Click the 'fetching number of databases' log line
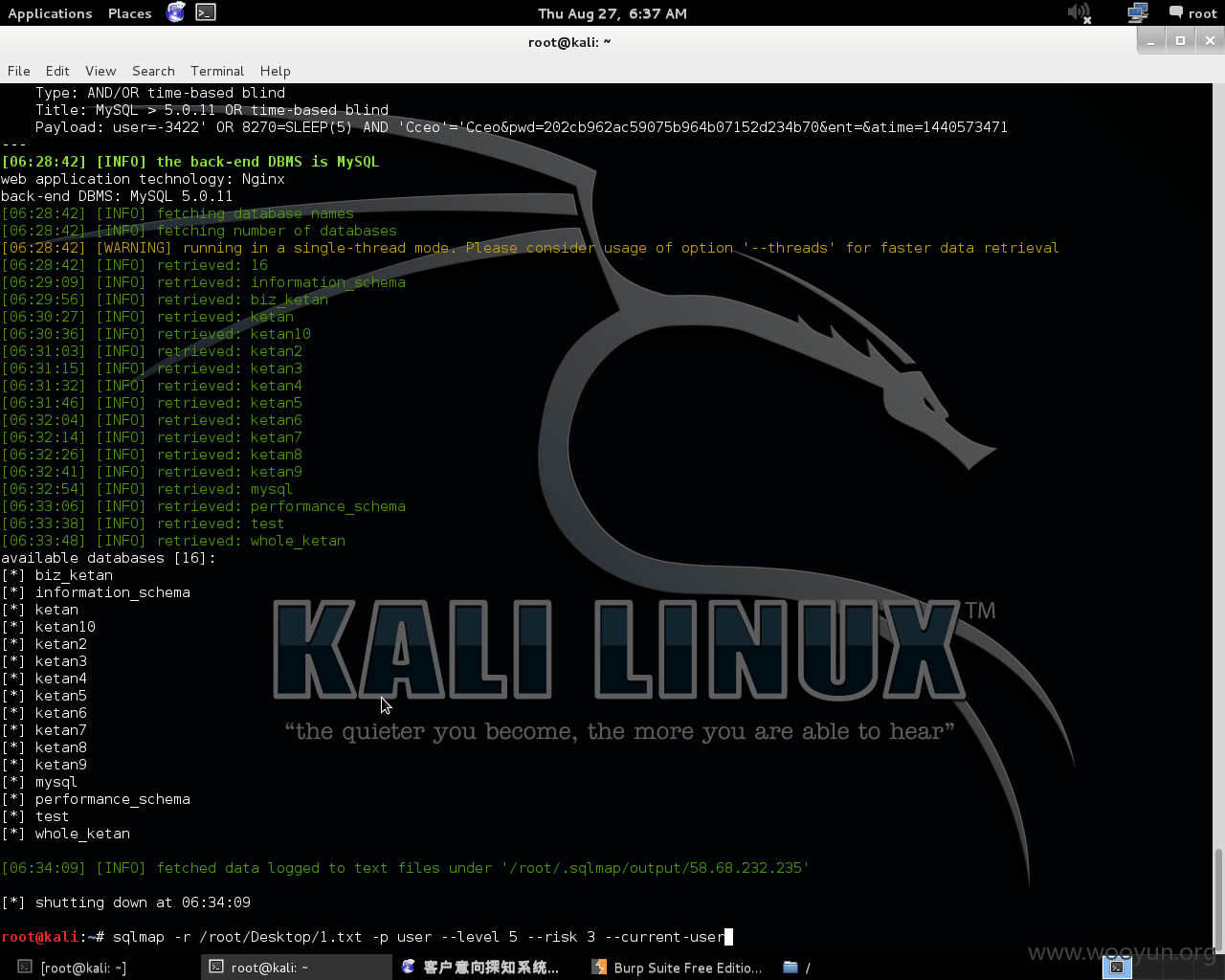The width and height of the screenshot is (1225, 980). pyautogui.click(x=199, y=231)
